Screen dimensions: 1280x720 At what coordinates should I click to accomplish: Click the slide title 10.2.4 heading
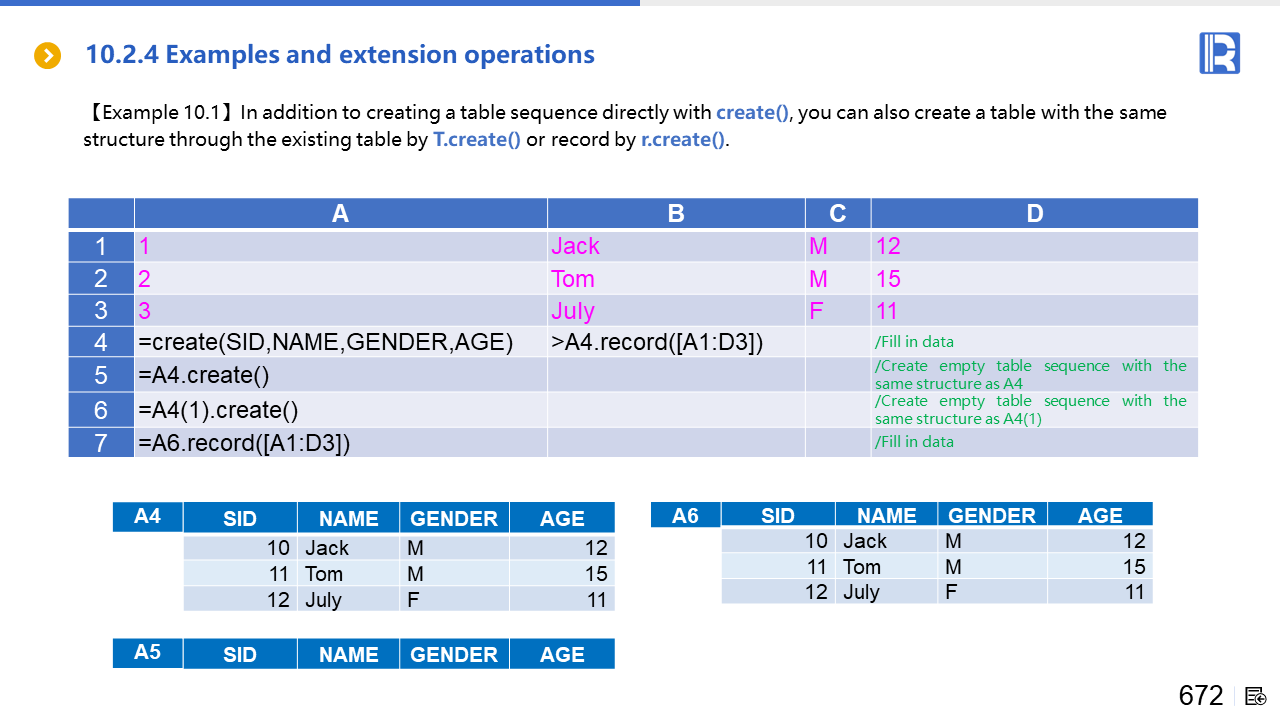(x=340, y=55)
